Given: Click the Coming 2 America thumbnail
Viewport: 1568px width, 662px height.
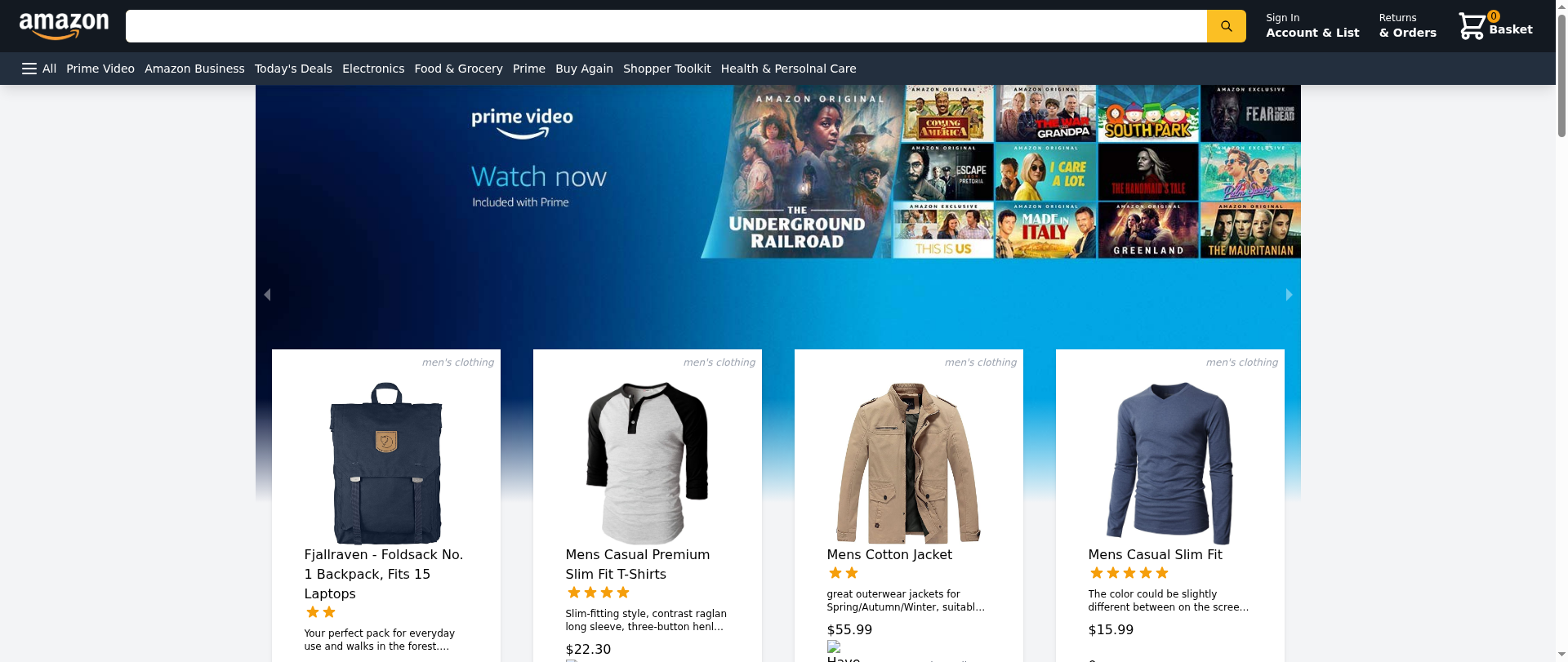Looking at the screenshot, I should click(x=947, y=113).
